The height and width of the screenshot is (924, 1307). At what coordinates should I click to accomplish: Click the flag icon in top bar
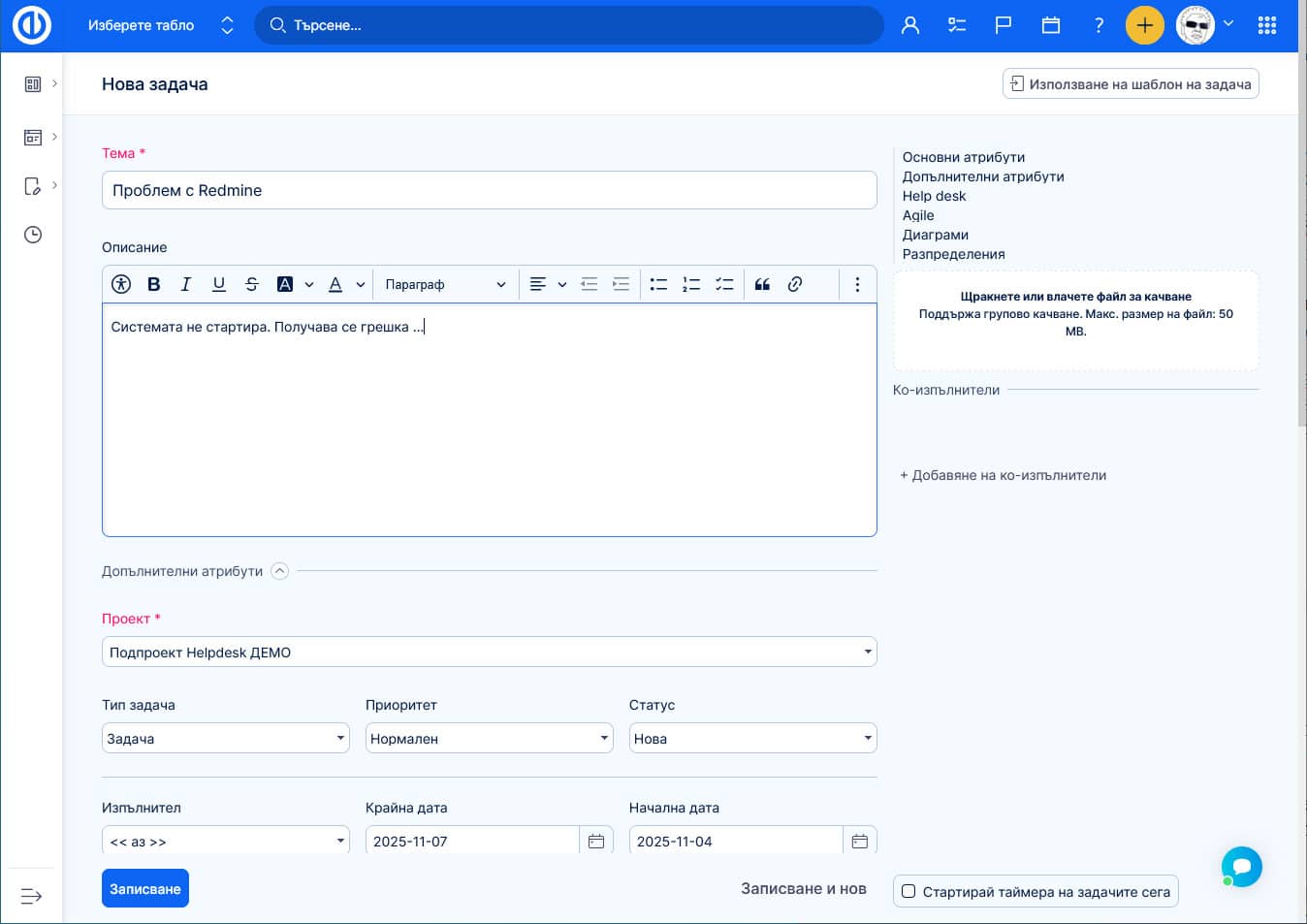[x=1004, y=25]
